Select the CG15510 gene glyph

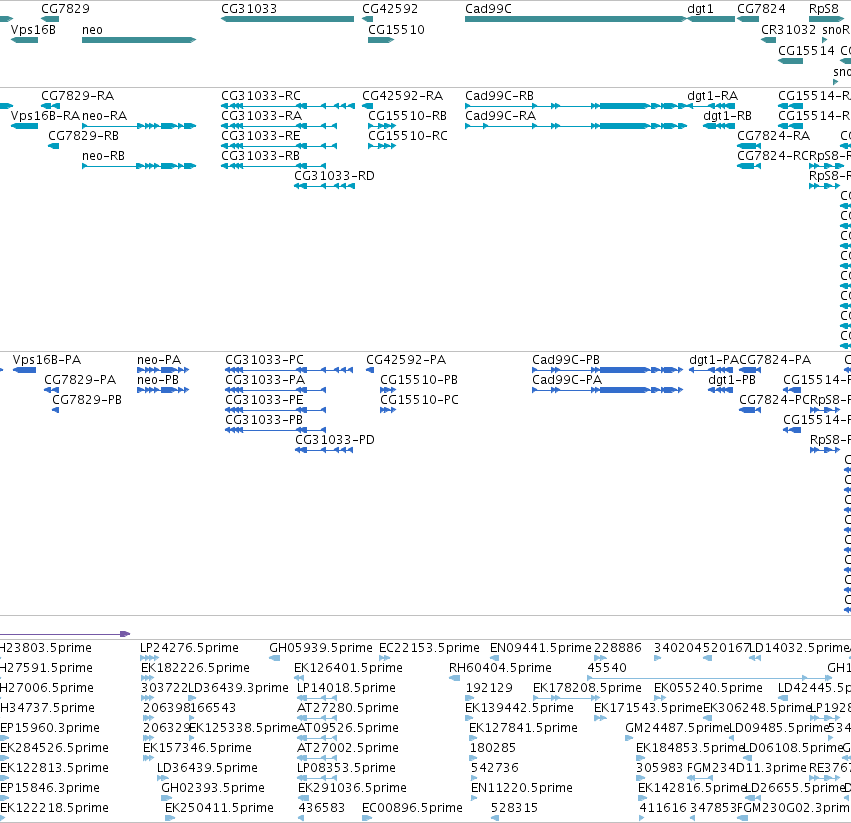[x=381, y=40]
